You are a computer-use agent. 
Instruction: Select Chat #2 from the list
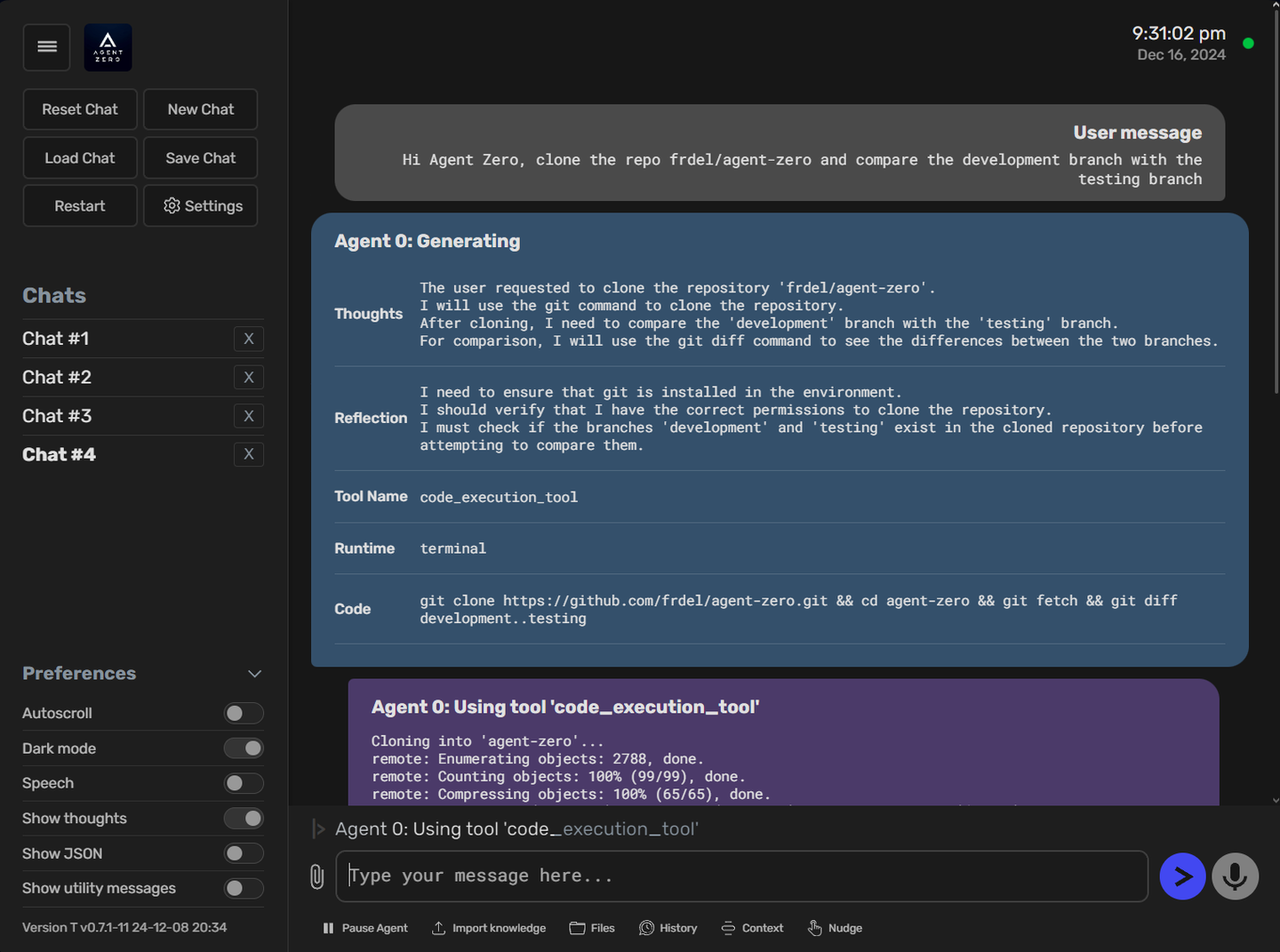[x=57, y=377]
